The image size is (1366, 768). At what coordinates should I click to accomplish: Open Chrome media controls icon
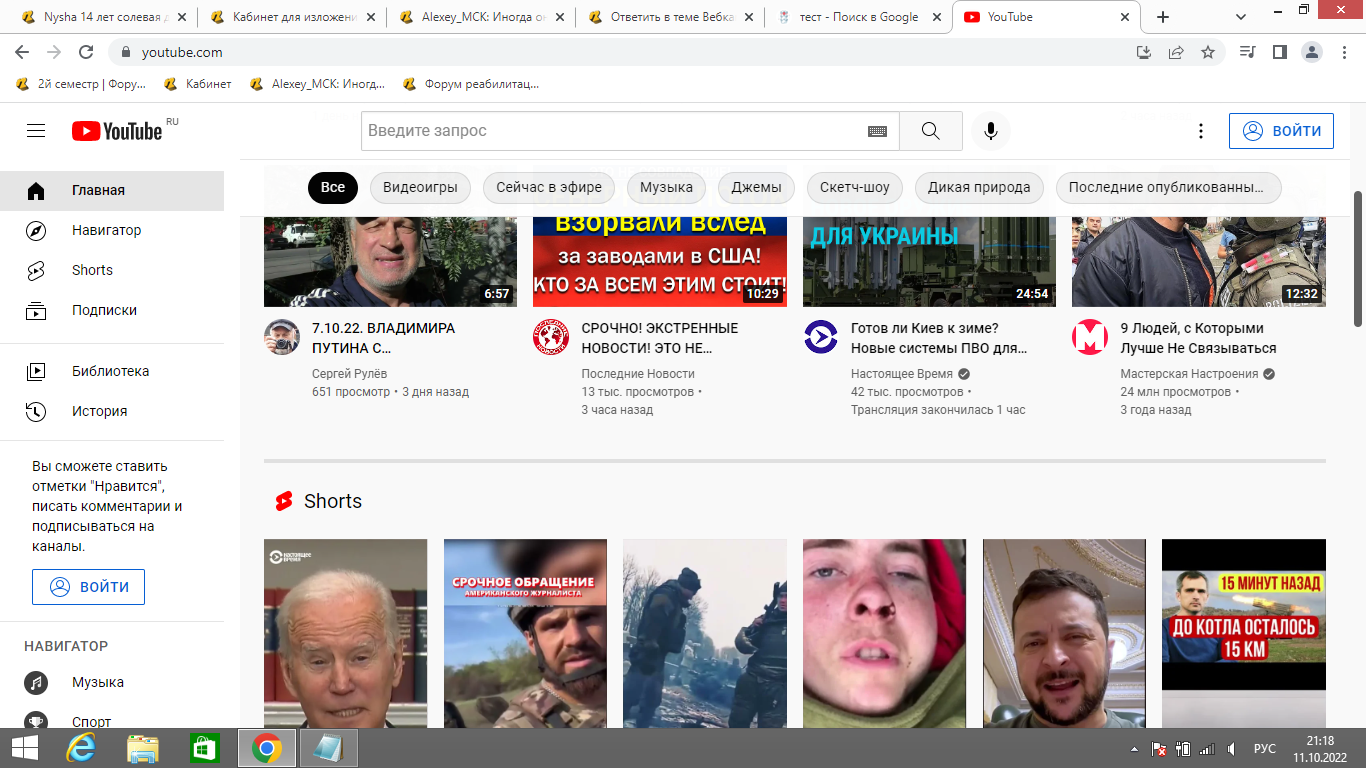1247,53
